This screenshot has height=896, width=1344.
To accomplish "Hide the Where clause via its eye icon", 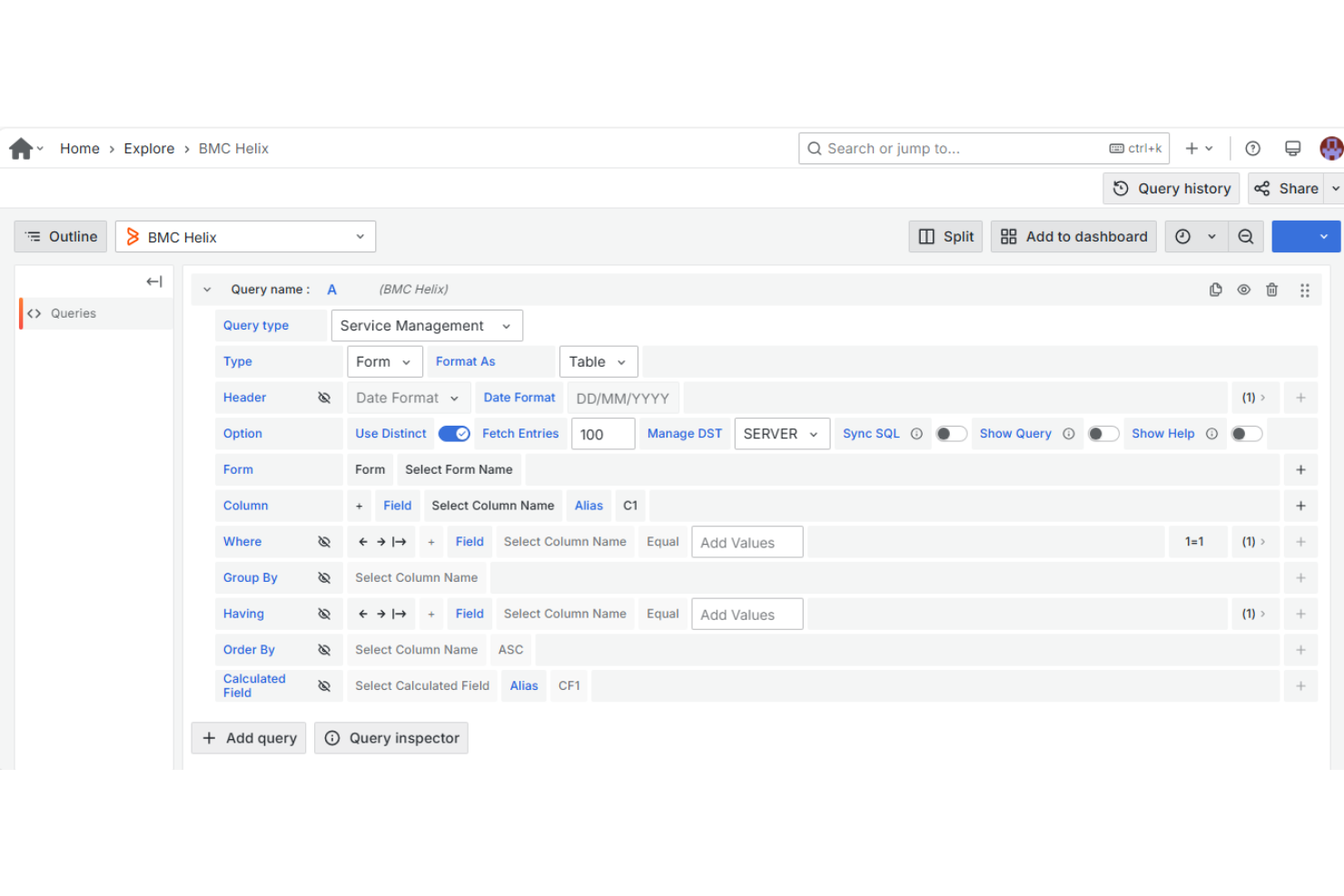I will pyautogui.click(x=324, y=541).
